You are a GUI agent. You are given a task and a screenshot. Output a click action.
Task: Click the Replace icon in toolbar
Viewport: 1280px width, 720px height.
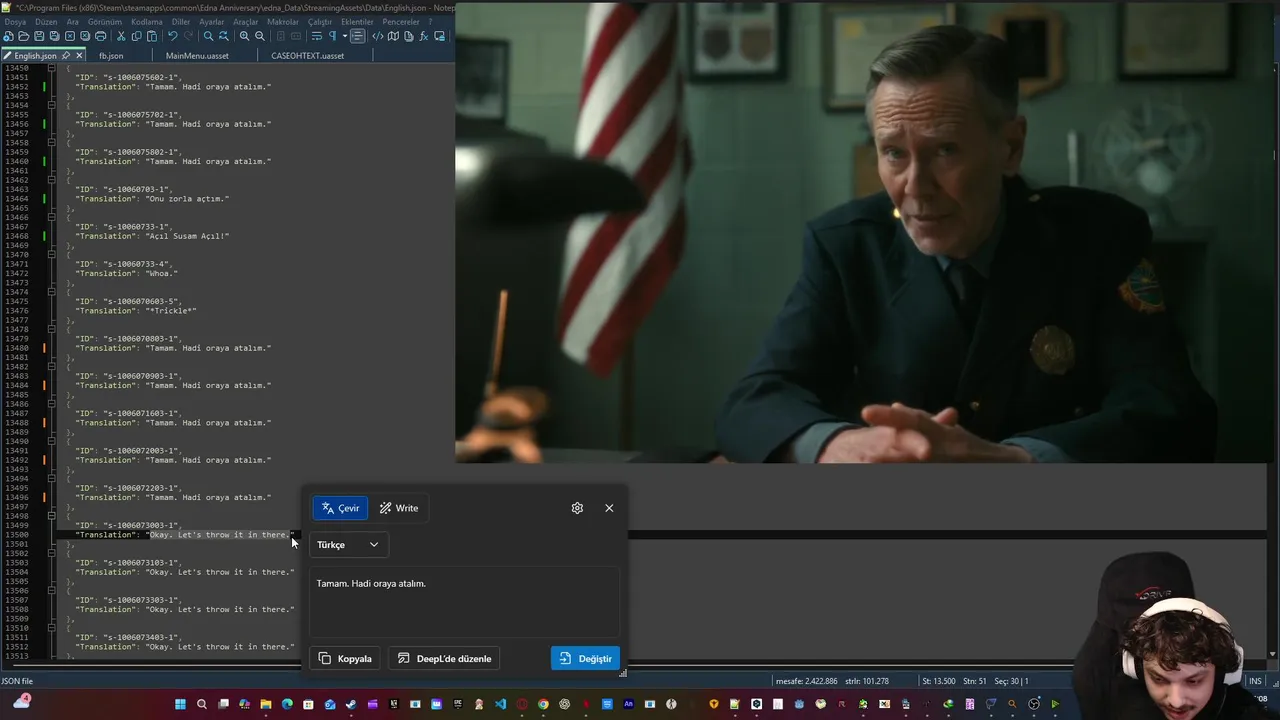pyautogui.click(x=224, y=36)
